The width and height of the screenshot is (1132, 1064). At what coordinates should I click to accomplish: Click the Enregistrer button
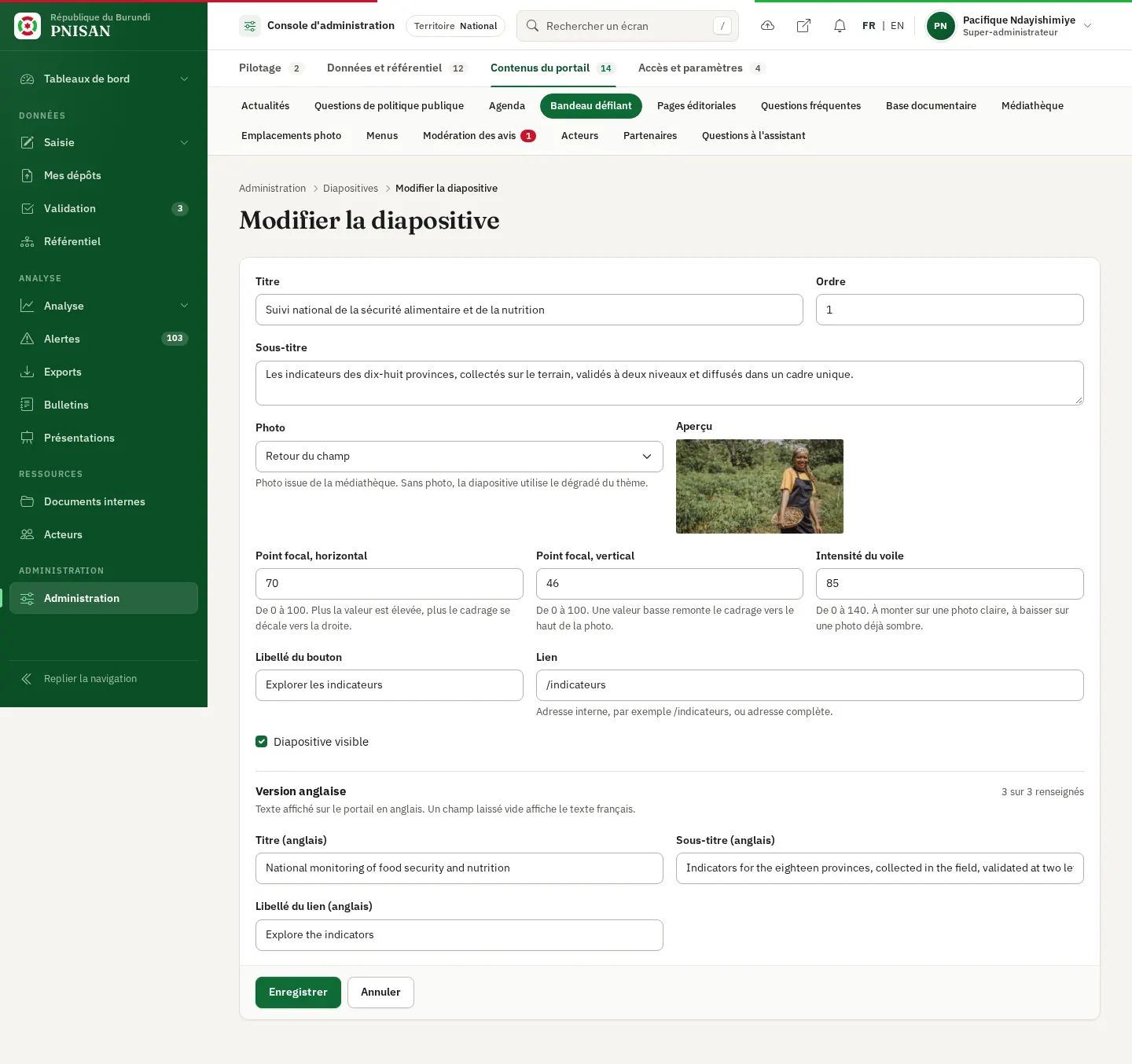[x=298, y=992]
